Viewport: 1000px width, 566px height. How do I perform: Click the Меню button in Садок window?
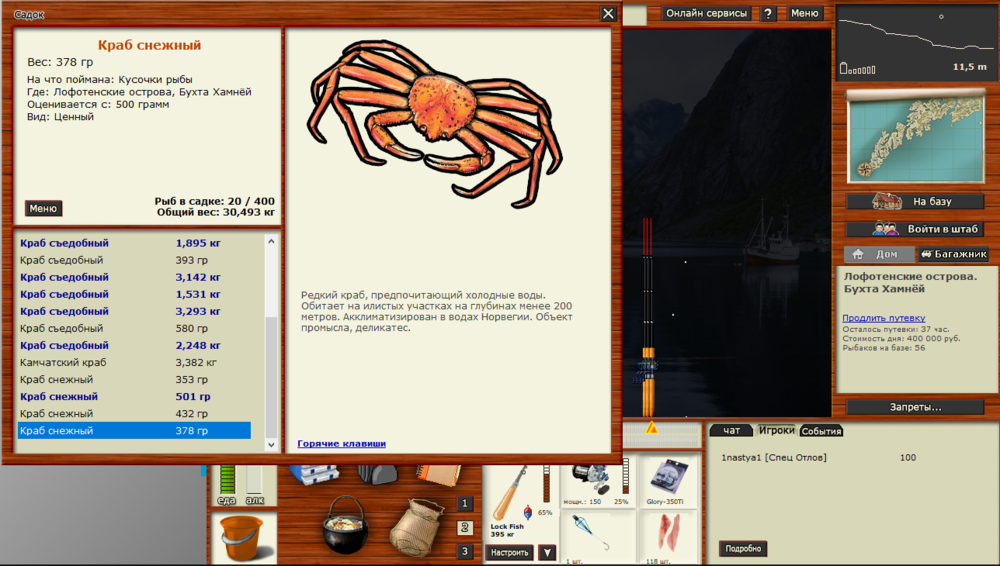point(43,208)
